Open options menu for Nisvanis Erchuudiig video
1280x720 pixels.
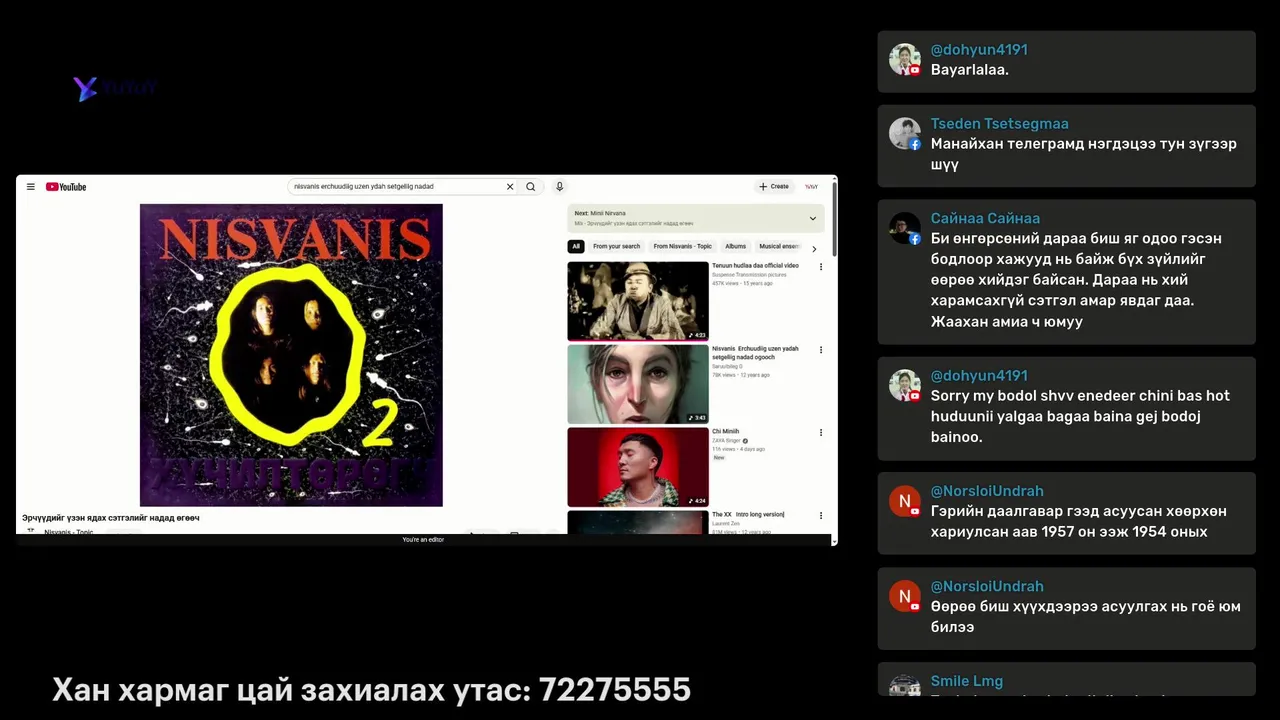click(821, 350)
